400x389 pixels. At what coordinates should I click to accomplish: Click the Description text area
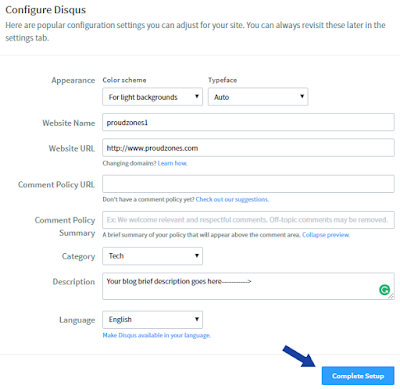[x=248, y=286]
